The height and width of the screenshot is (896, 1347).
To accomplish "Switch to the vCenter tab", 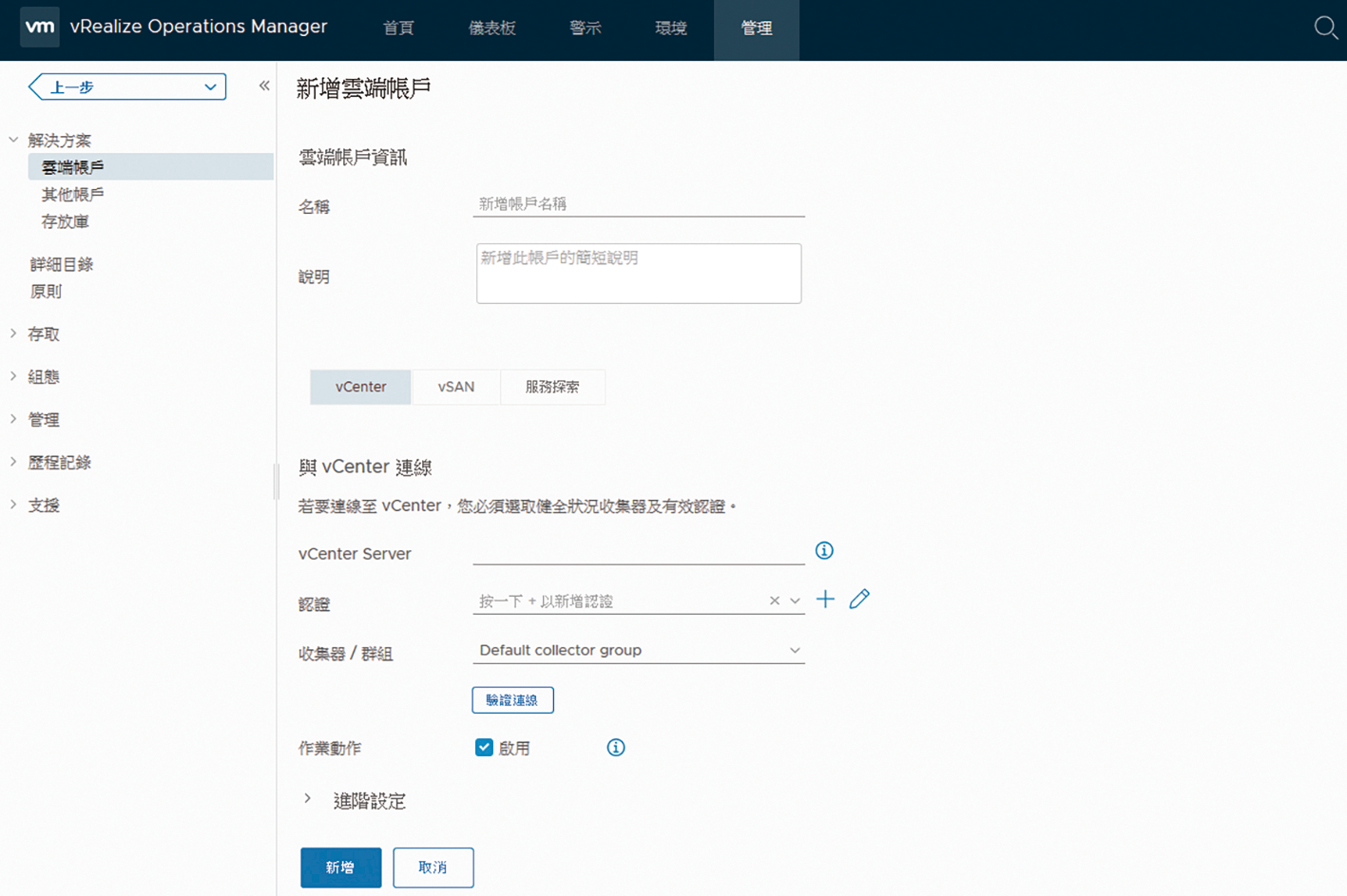I will point(360,387).
